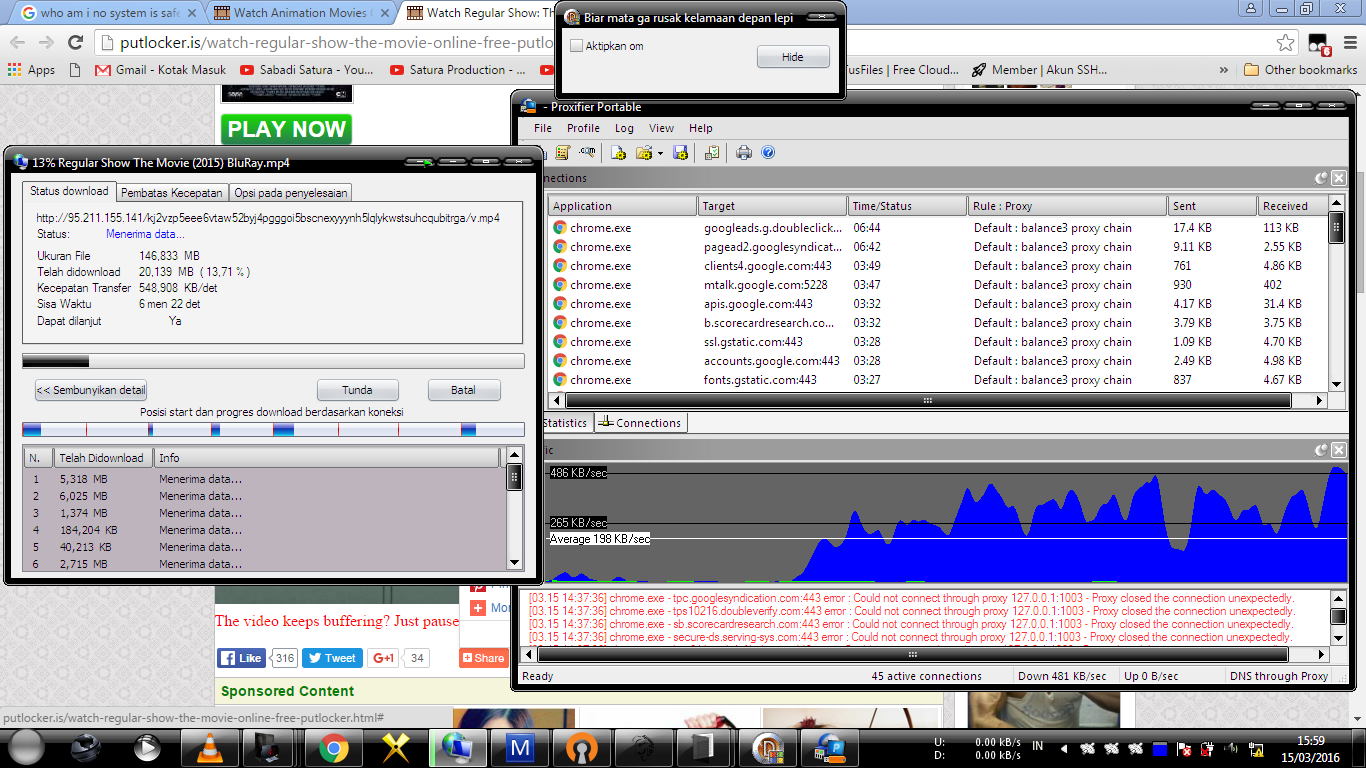The image size is (1366, 768).
Task: Click the blue M application taskbar icon
Action: 520,748
